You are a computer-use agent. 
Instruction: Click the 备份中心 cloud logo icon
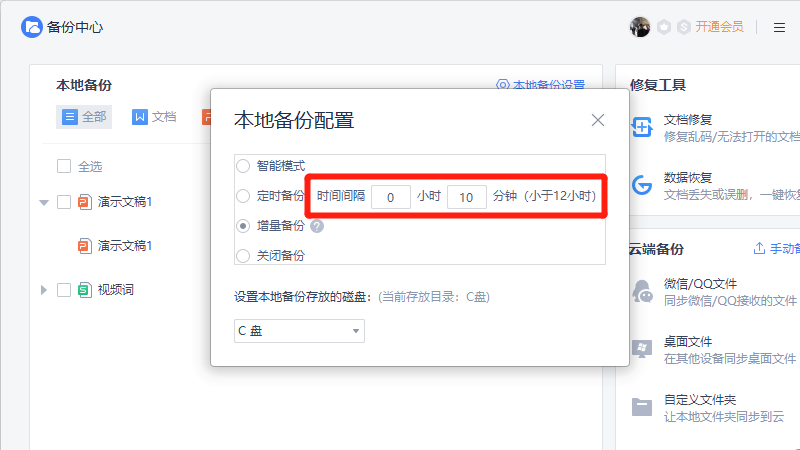coord(32,27)
